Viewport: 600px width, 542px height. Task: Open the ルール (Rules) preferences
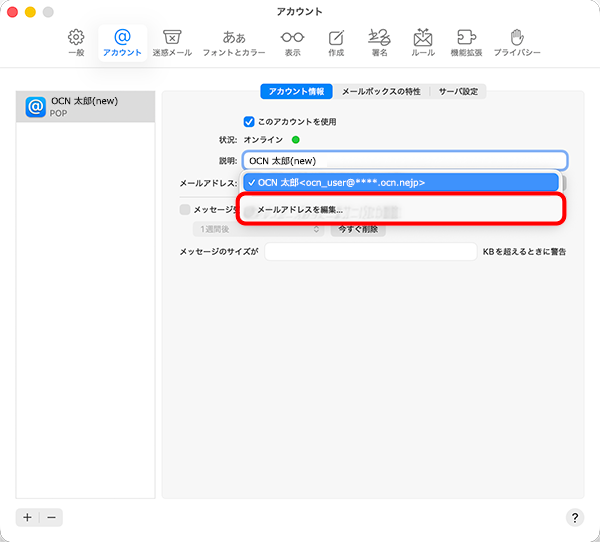click(x=422, y=41)
